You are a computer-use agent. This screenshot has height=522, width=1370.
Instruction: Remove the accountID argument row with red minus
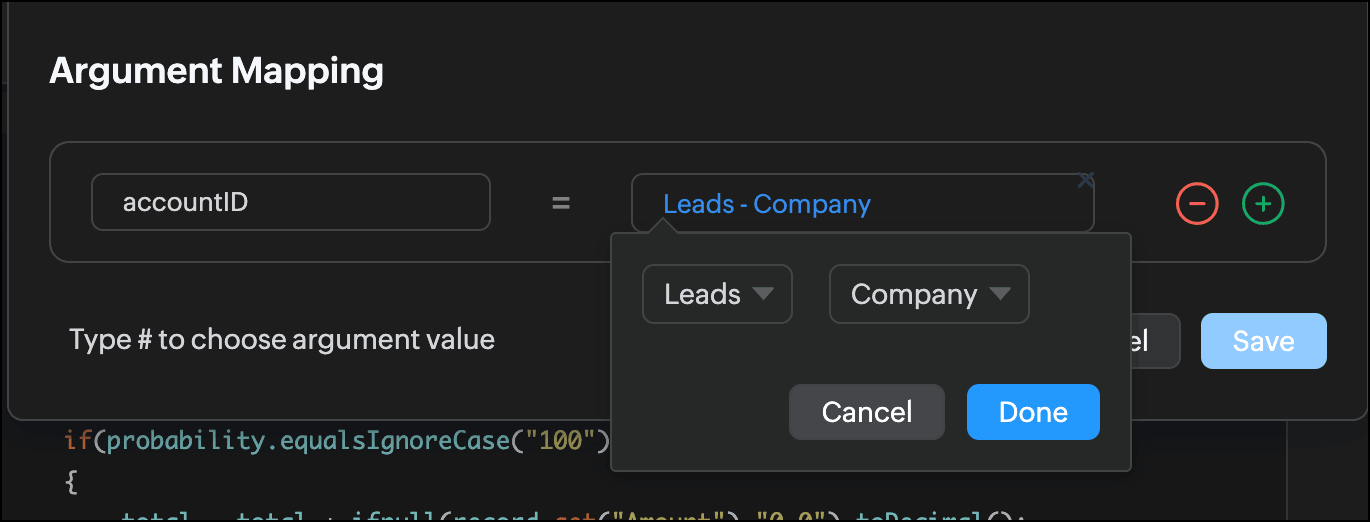click(1197, 204)
